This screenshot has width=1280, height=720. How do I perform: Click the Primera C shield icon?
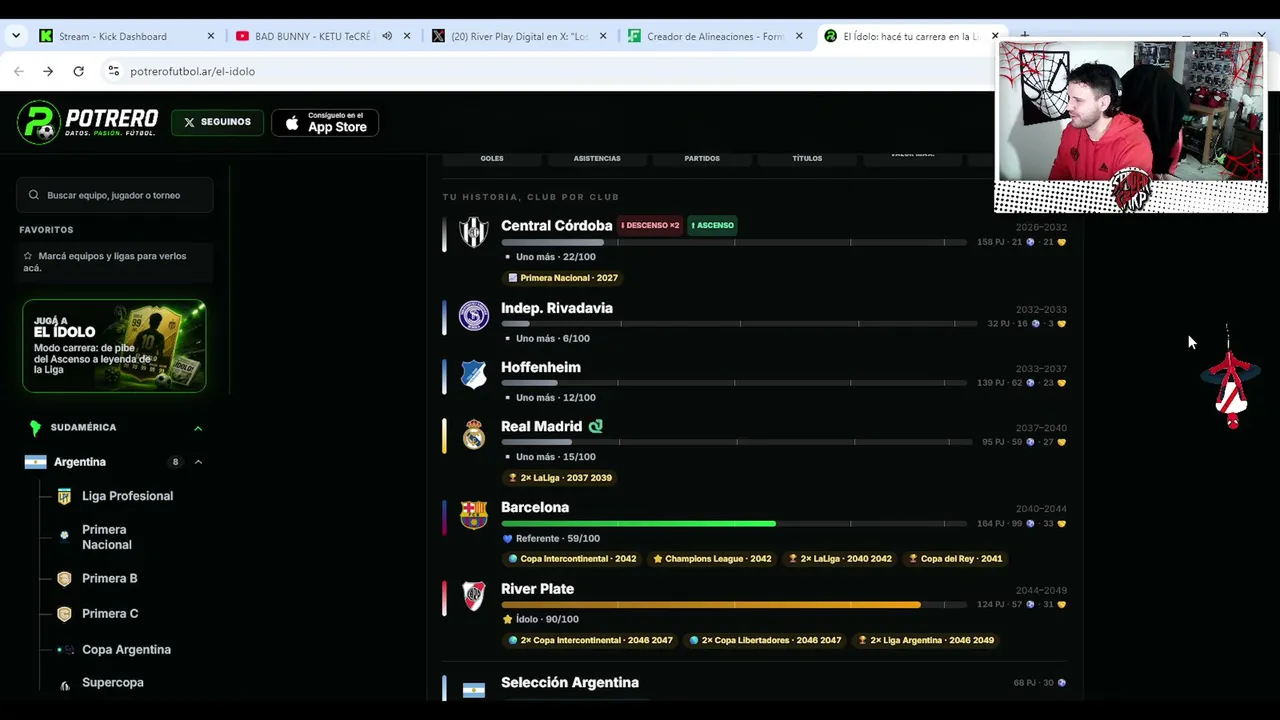coord(64,614)
